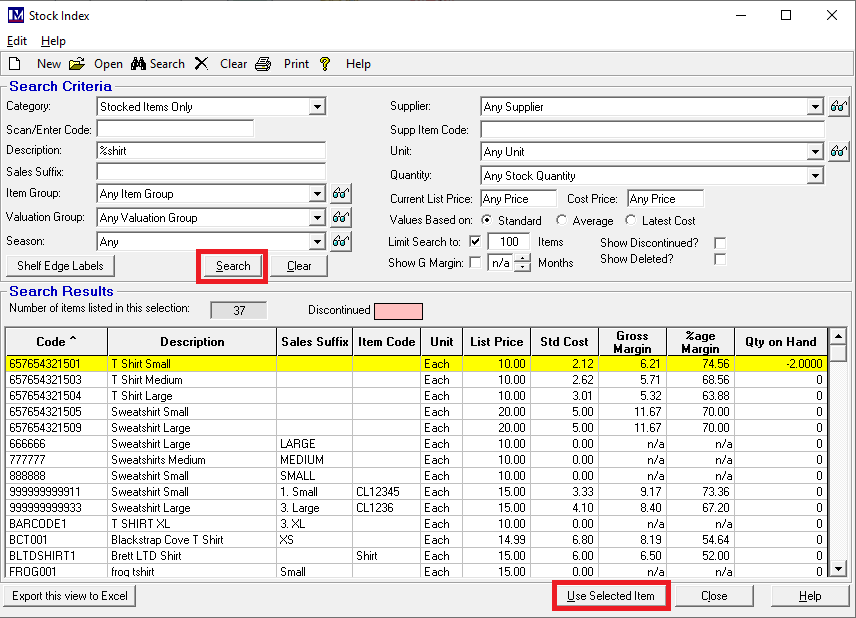Open the Quantity dropdown list
This screenshot has width=856, height=618.
pos(814,176)
